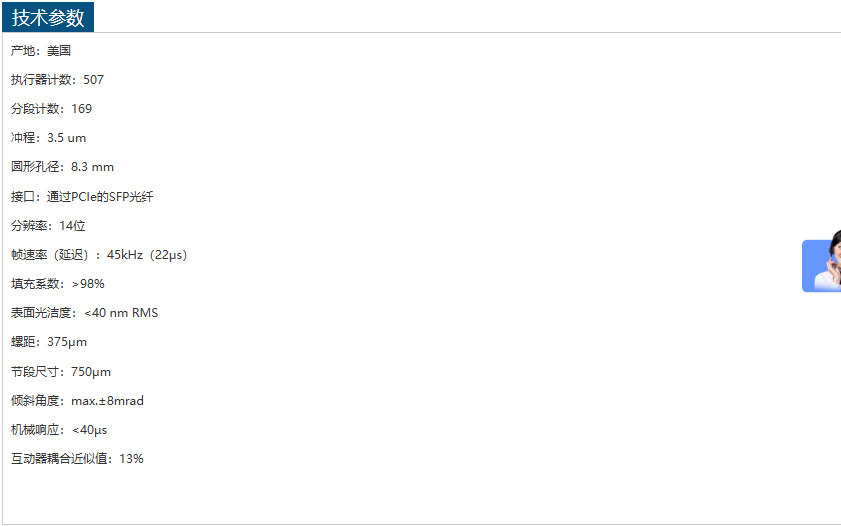Click the 通过PCIe的SFP光纤 value text
The width and height of the screenshot is (841, 526).
[x=100, y=197]
